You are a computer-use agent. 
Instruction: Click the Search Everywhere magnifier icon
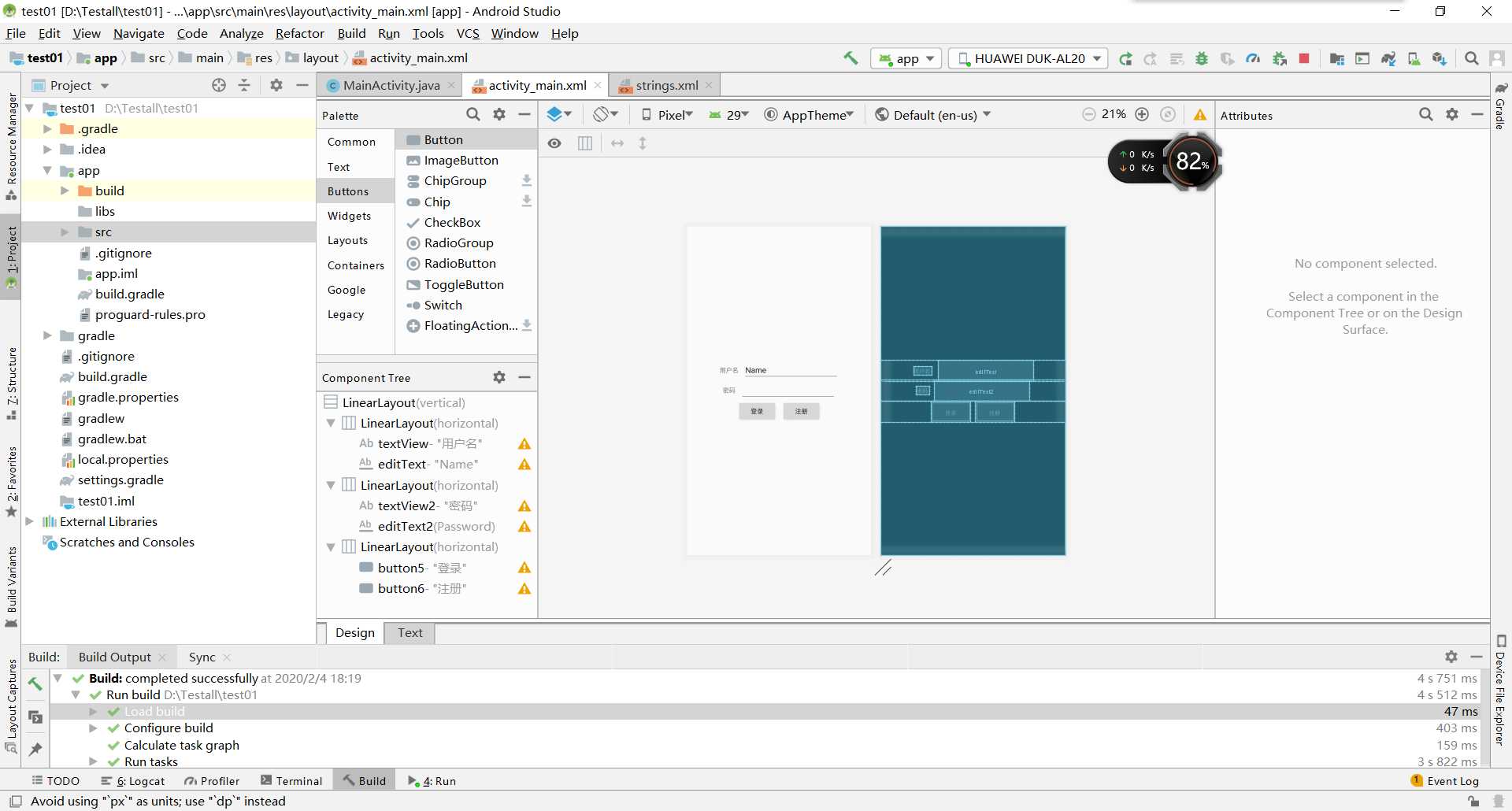click(1471, 58)
